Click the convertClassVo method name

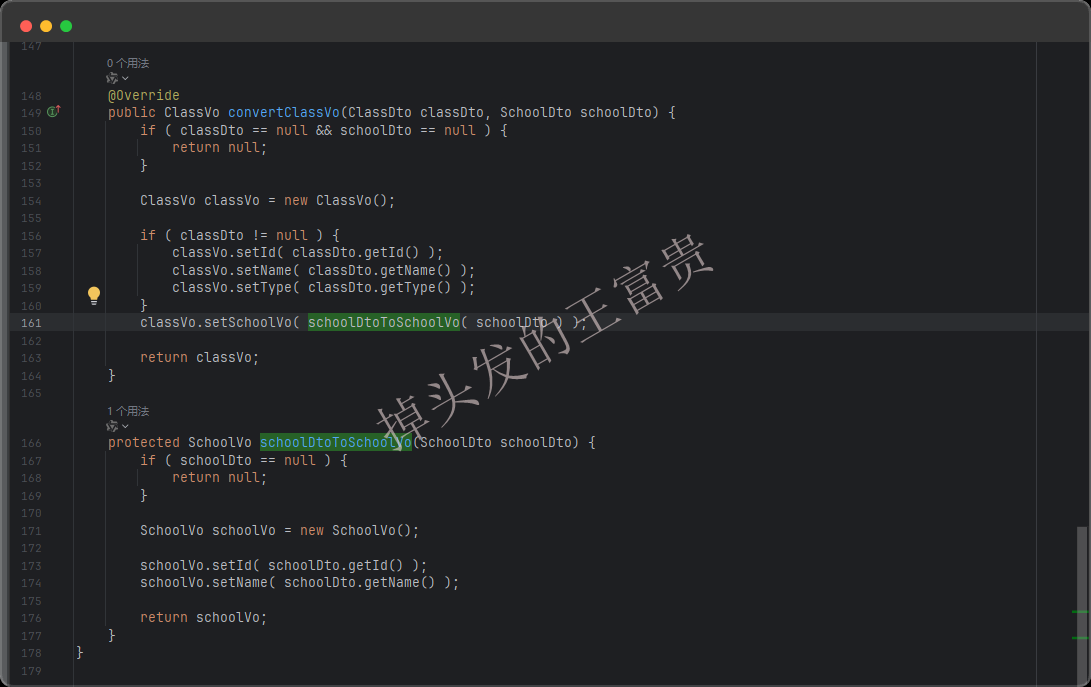coord(284,113)
